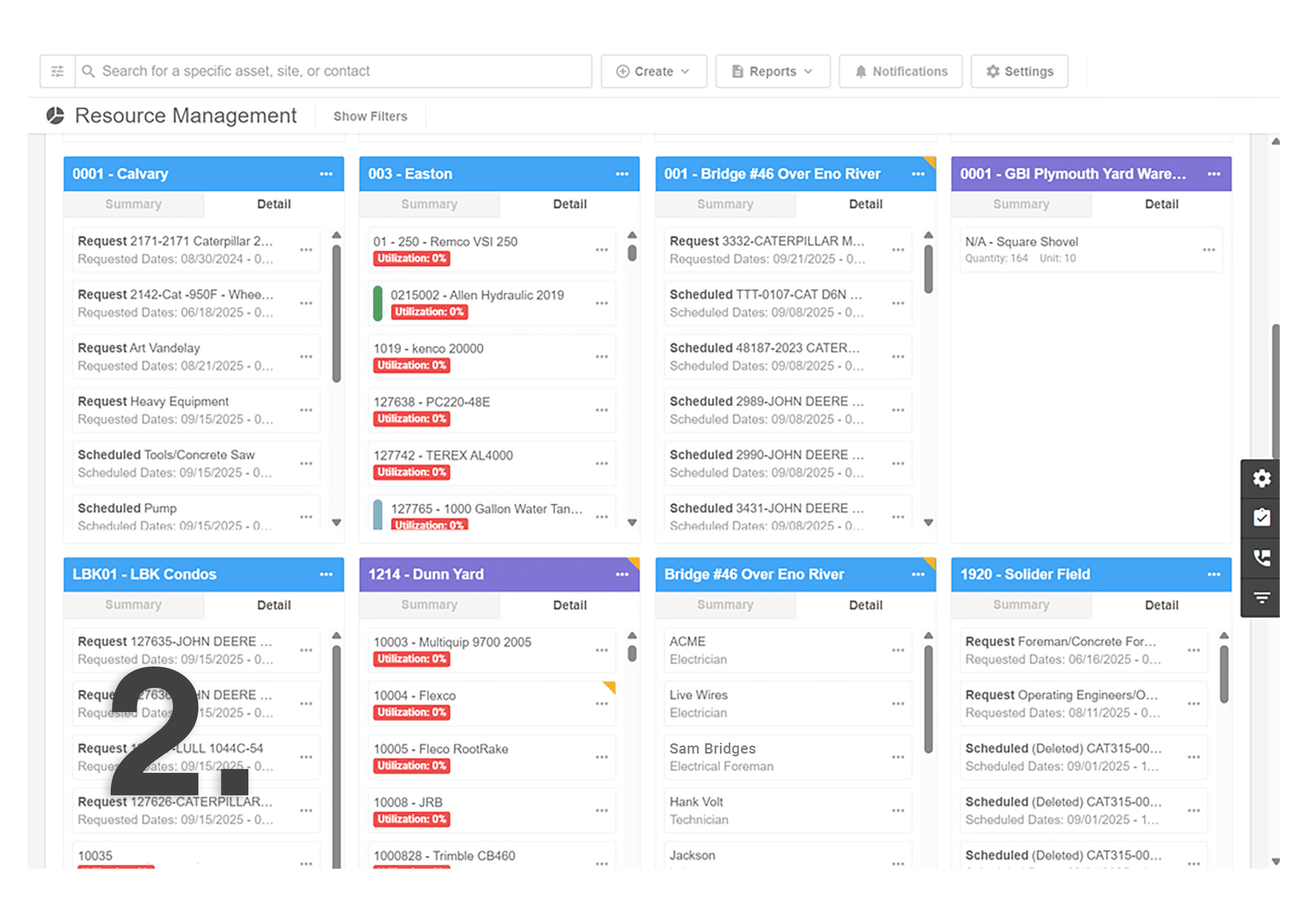Switch to the Summary tab for 0001 - Calvary
1316x917 pixels.
(x=134, y=204)
